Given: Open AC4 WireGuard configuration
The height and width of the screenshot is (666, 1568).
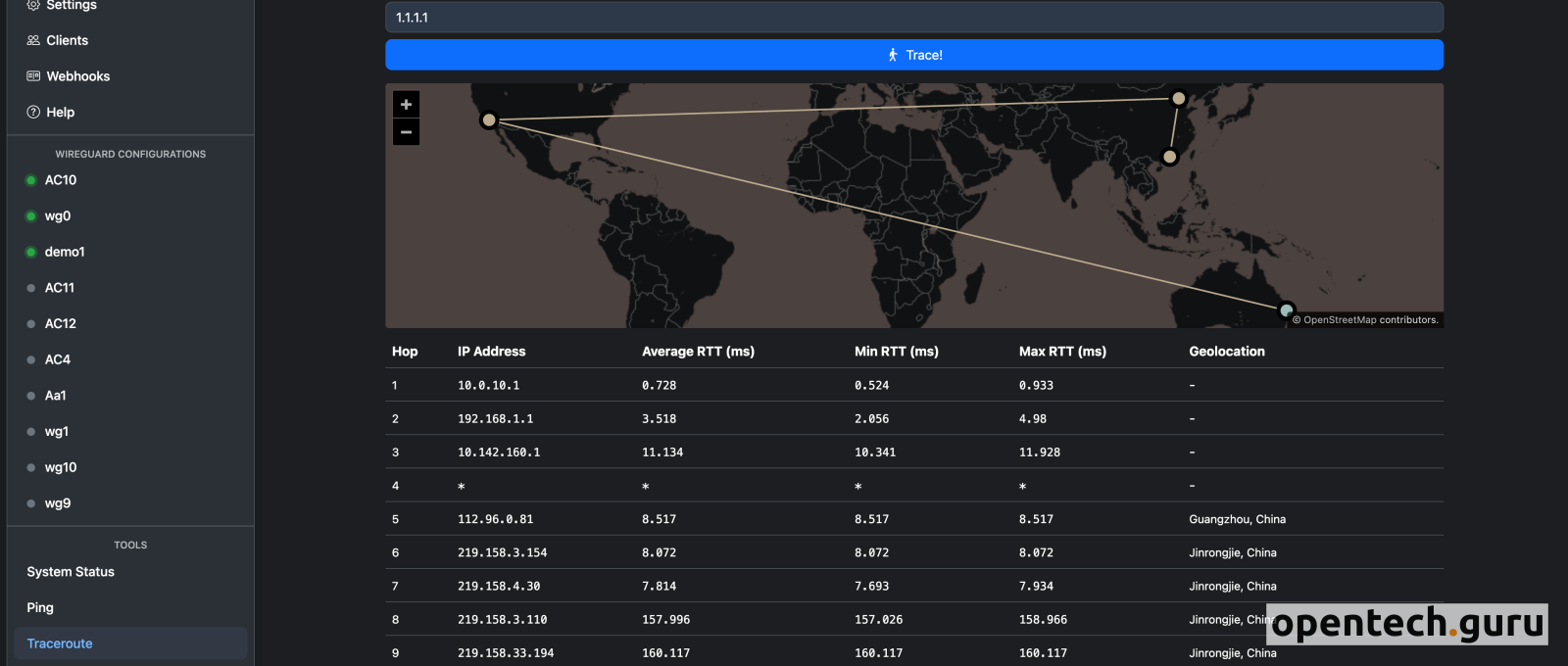Looking at the screenshot, I should [x=58, y=359].
